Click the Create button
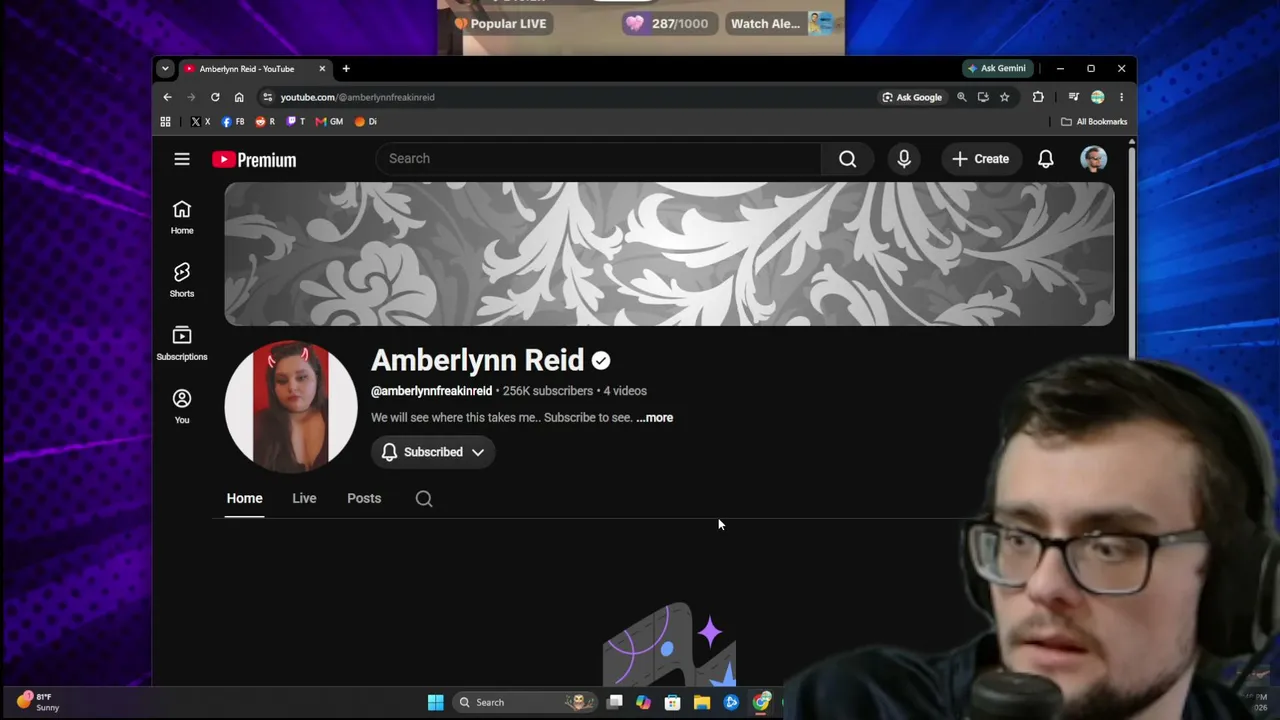This screenshot has height=720, width=1280. coord(980,159)
